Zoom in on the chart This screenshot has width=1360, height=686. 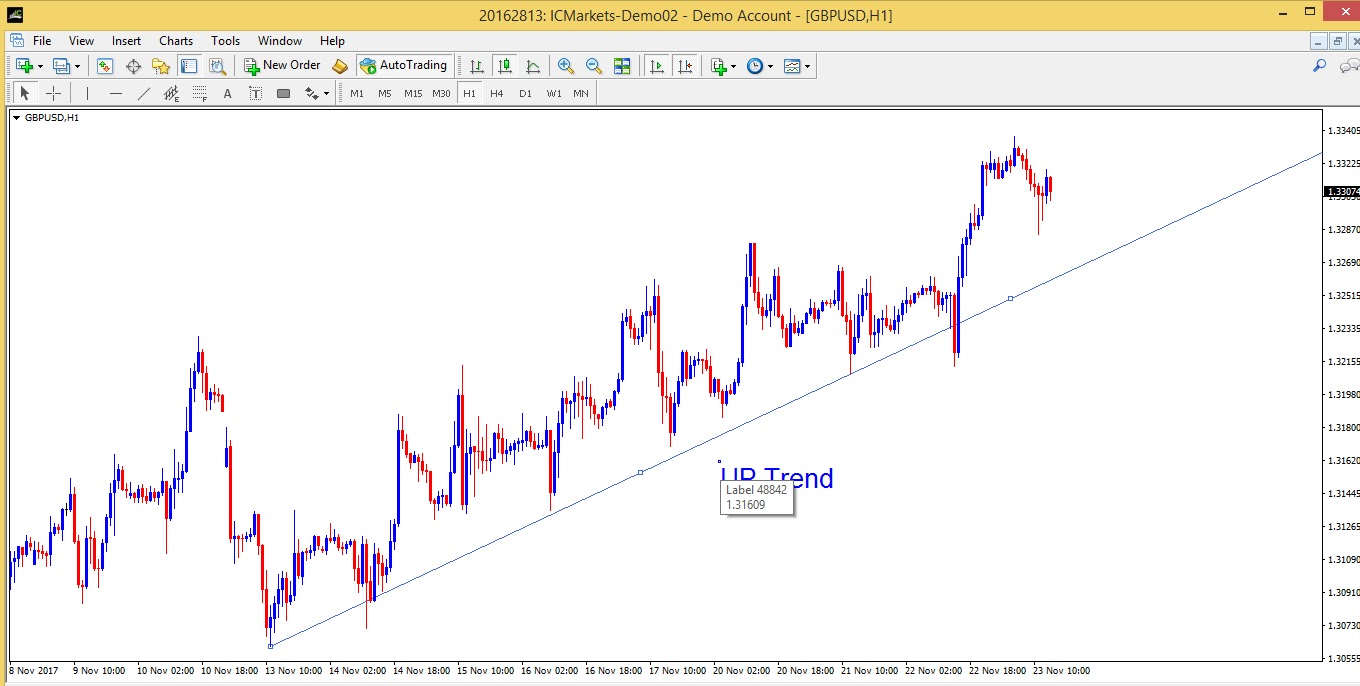coord(566,66)
